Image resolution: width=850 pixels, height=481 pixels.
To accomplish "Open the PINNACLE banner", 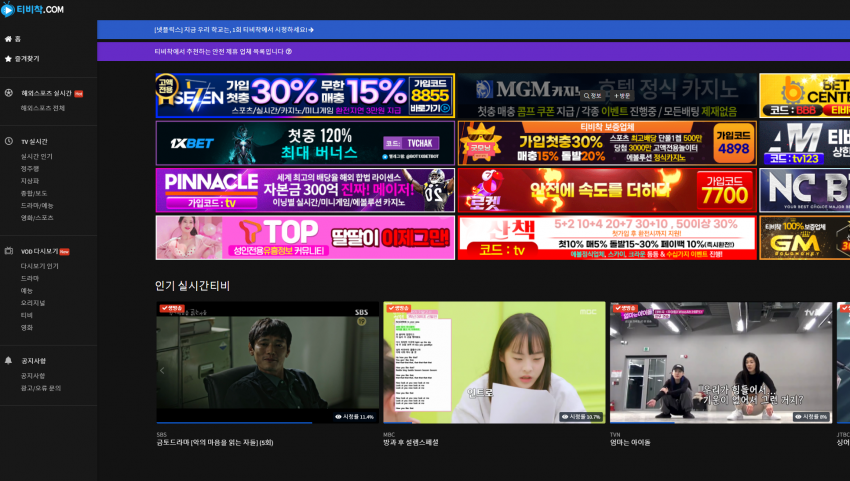I will [x=305, y=190].
